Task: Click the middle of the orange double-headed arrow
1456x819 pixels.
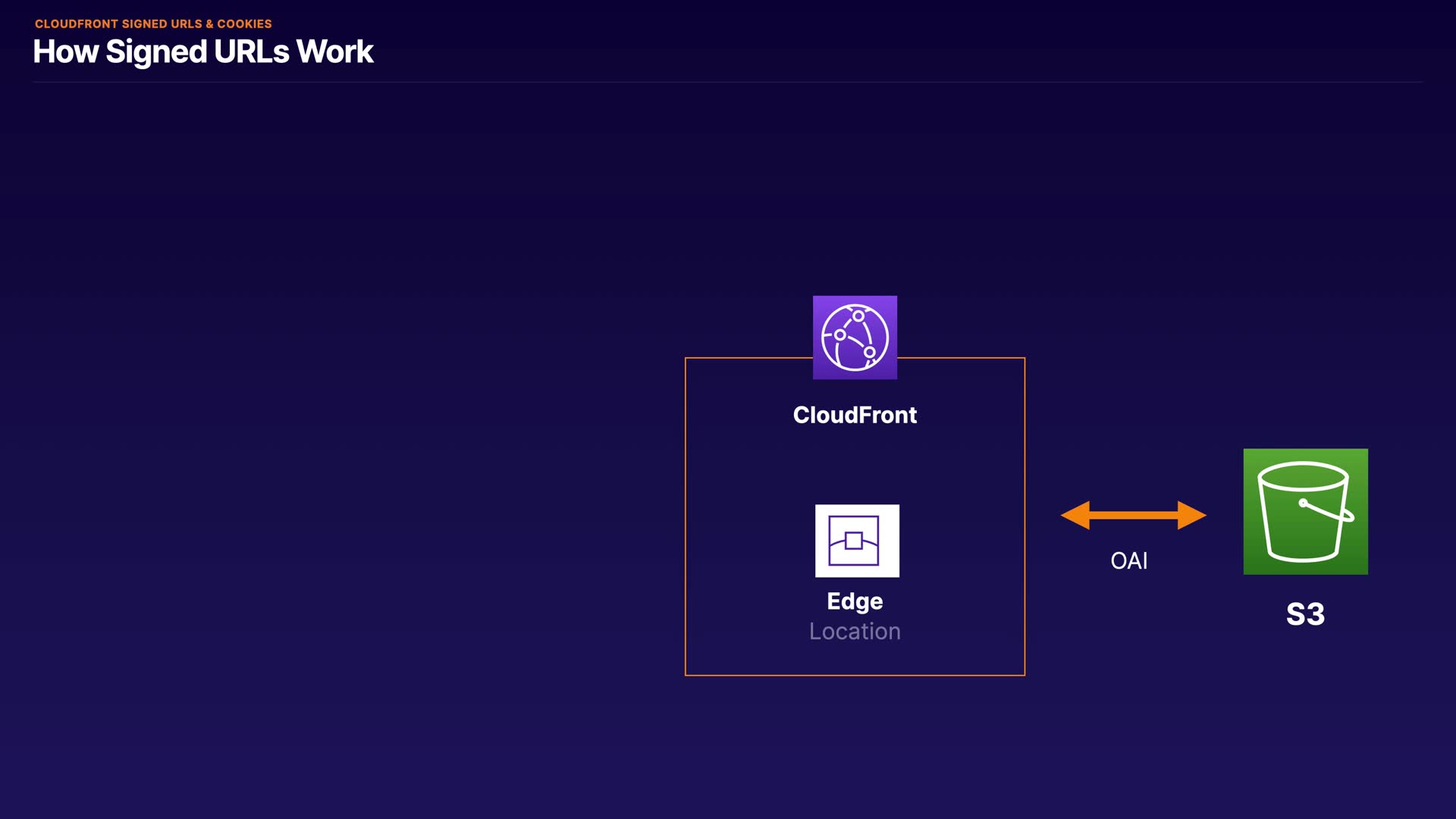Action: (x=1133, y=515)
